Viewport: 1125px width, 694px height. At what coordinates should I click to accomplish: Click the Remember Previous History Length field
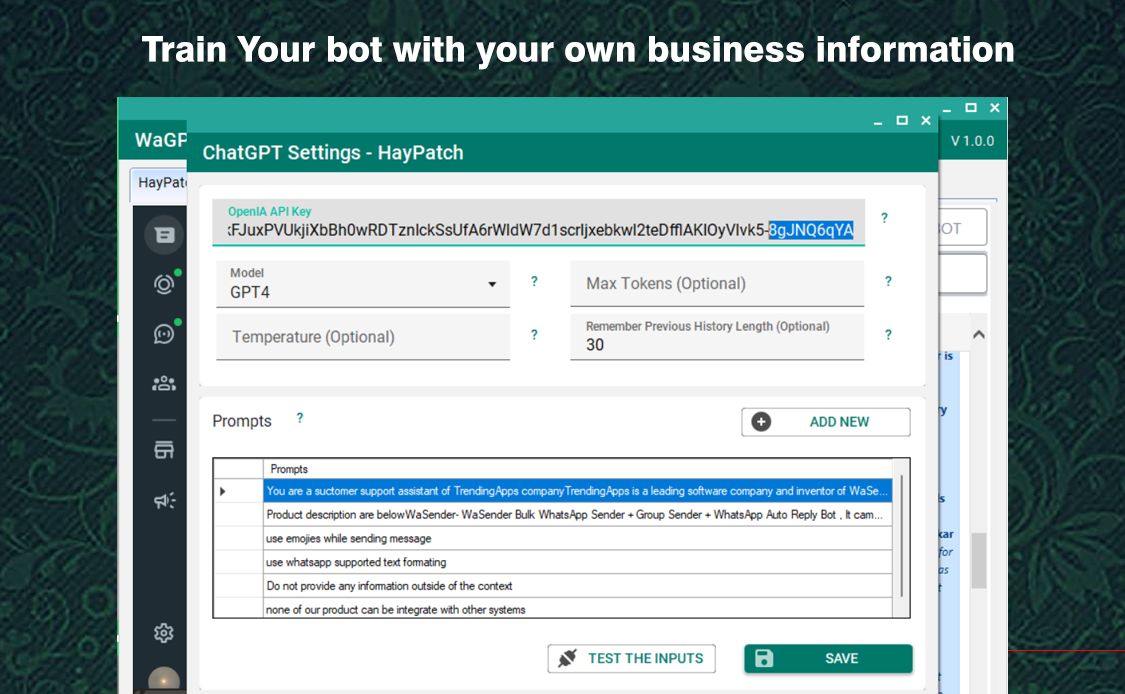[x=717, y=337]
